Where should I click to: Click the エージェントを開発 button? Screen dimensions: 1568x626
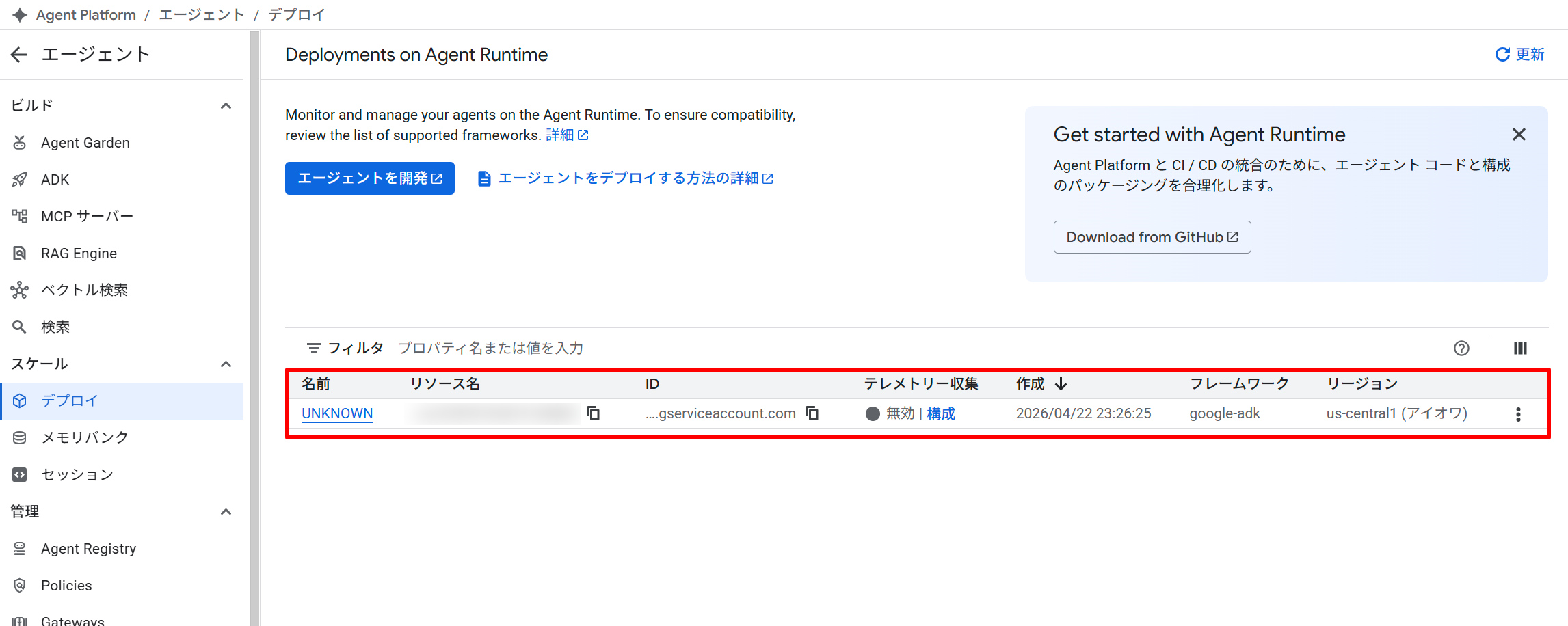pyautogui.click(x=369, y=178)
